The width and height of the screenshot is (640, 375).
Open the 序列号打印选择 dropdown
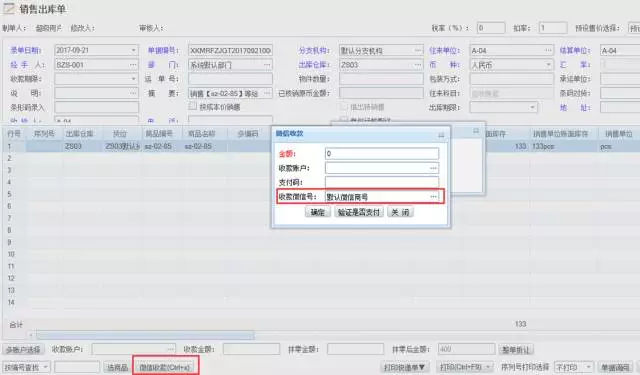pyautogui.click(x=573, y=367)
